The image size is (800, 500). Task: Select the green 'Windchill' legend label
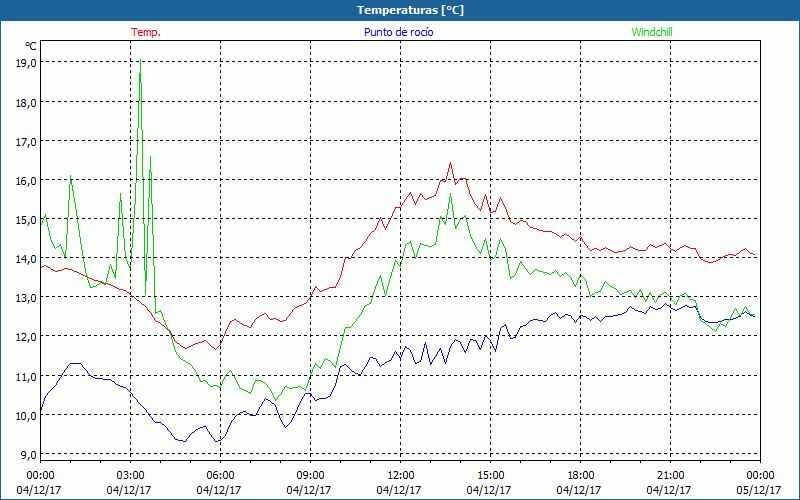click(x=652, y=32)
